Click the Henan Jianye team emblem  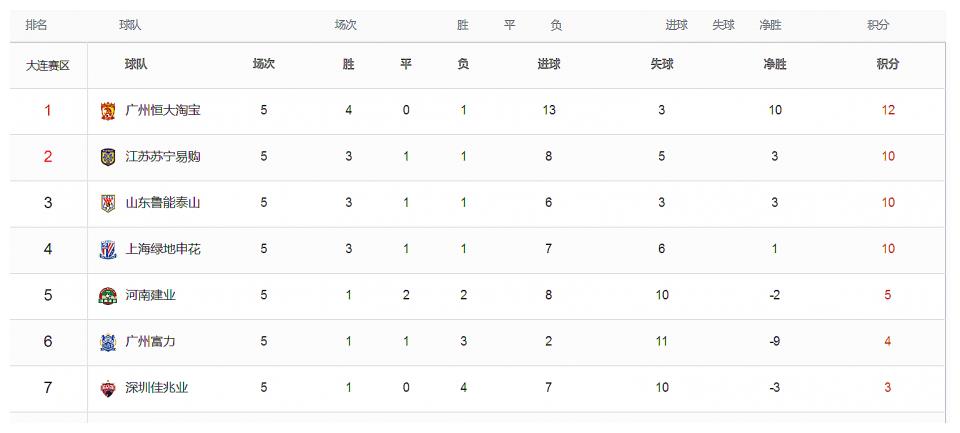[108, 296]
